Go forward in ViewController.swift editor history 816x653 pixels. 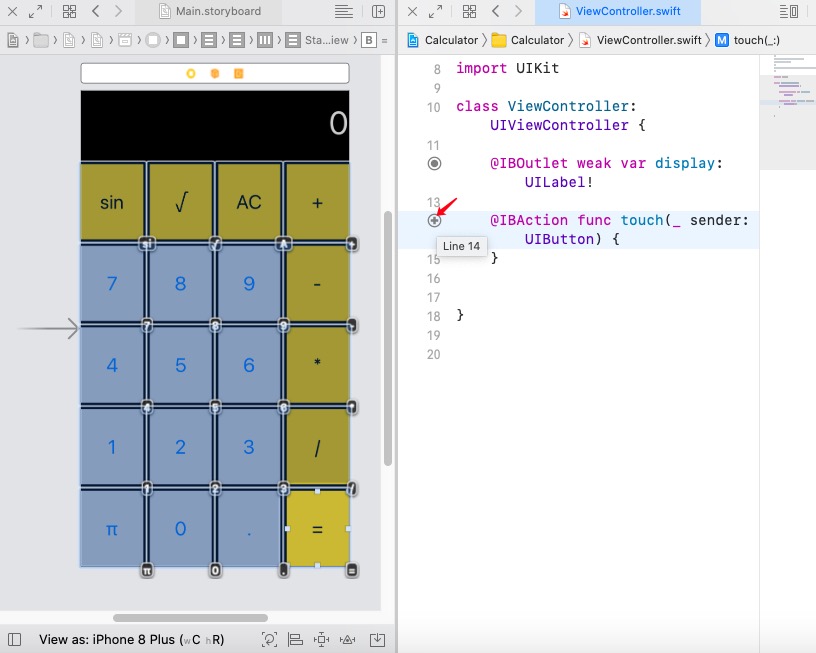click(518, 11)
